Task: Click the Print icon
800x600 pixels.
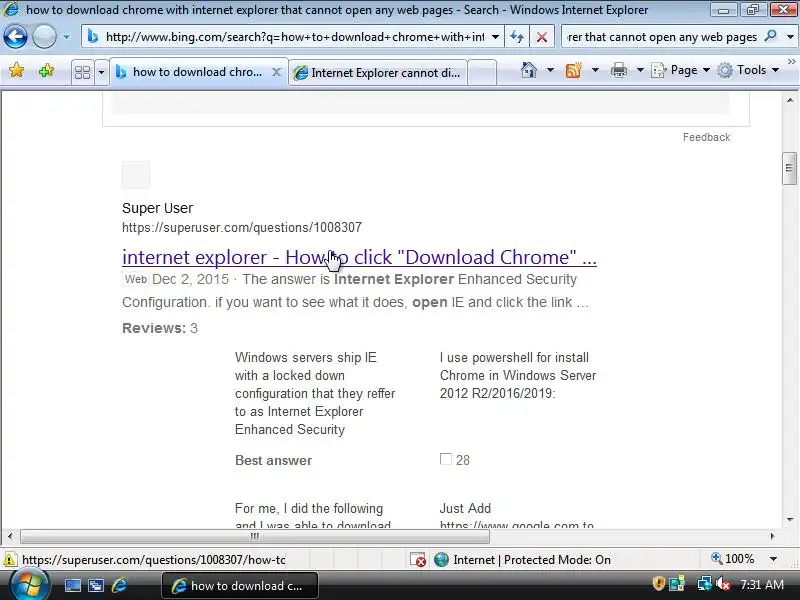Action: tap(618, 70)
